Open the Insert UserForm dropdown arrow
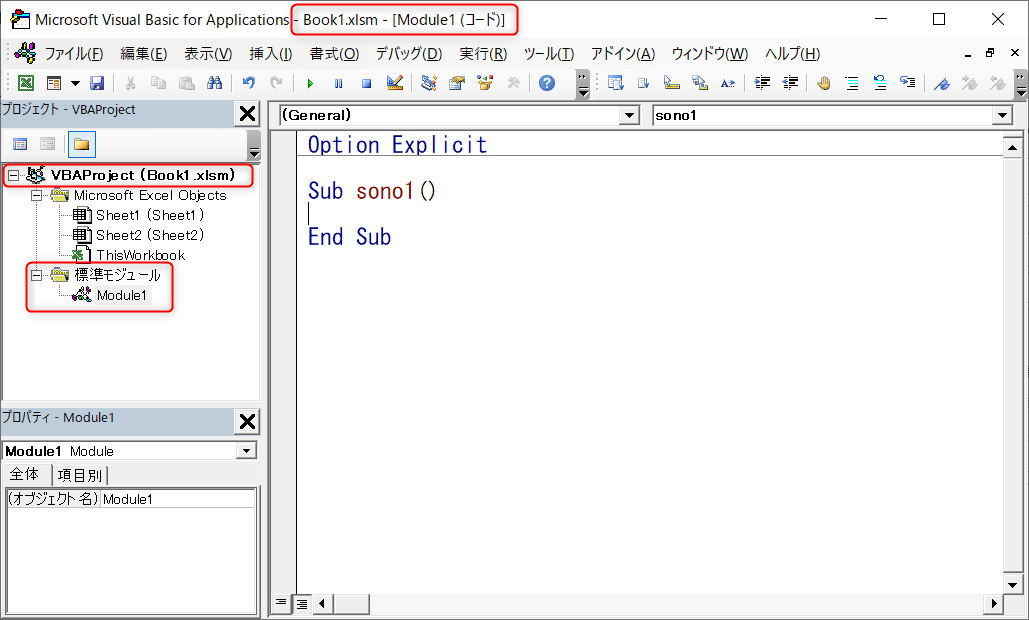Viewport: 1029px width, 620px height. (x=75, y=83)
